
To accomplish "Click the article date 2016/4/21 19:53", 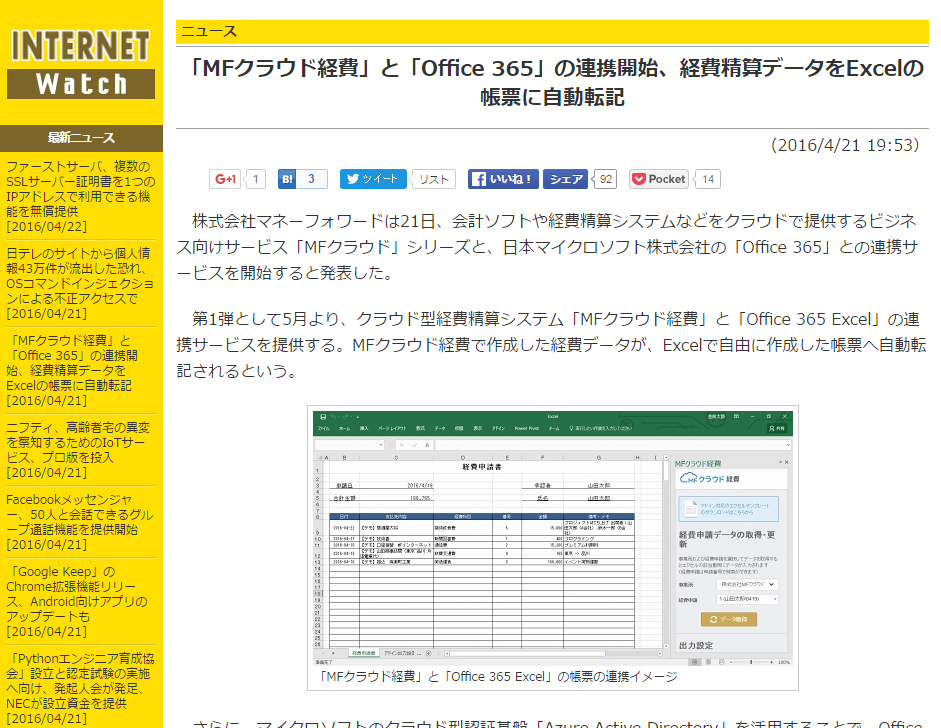I will [845, 145].
